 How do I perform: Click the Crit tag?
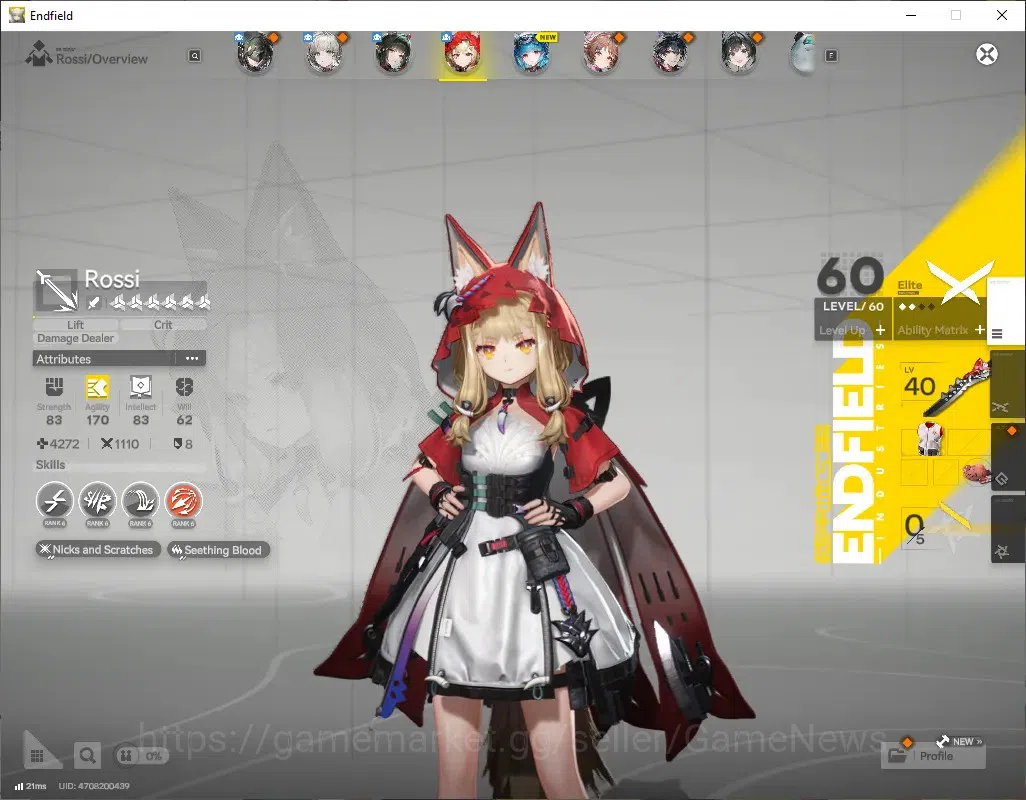pyautogui.click(x=163, y=324)
